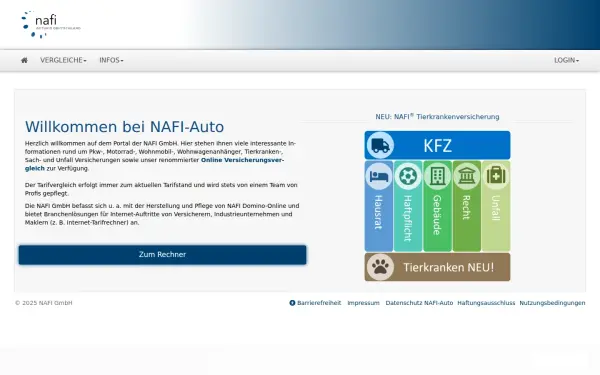Select the Haftpflicht soccer ball icon
The height and width of the screenshot is (375, 600).
click(x=408, y=176)
